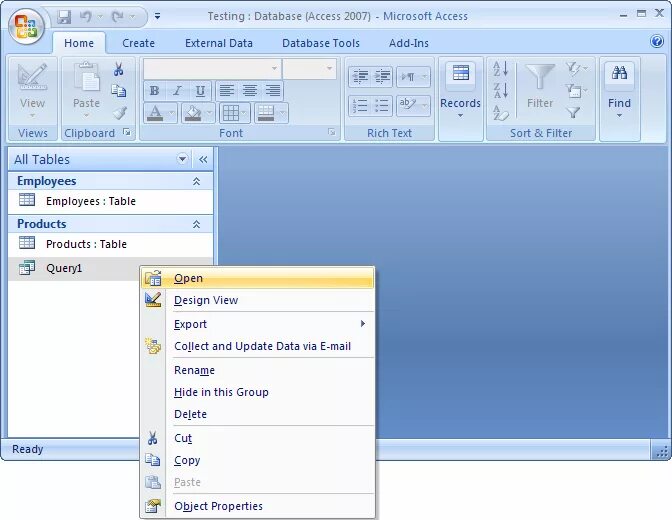The height and width of the screenshot is (520, 672).
Task: Open the Font Color dropdown arrow
Action: point(171,113)
